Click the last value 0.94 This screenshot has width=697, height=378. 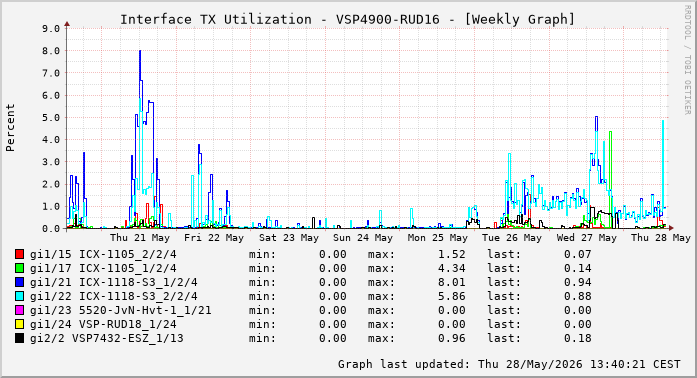(x=577, y=282)
